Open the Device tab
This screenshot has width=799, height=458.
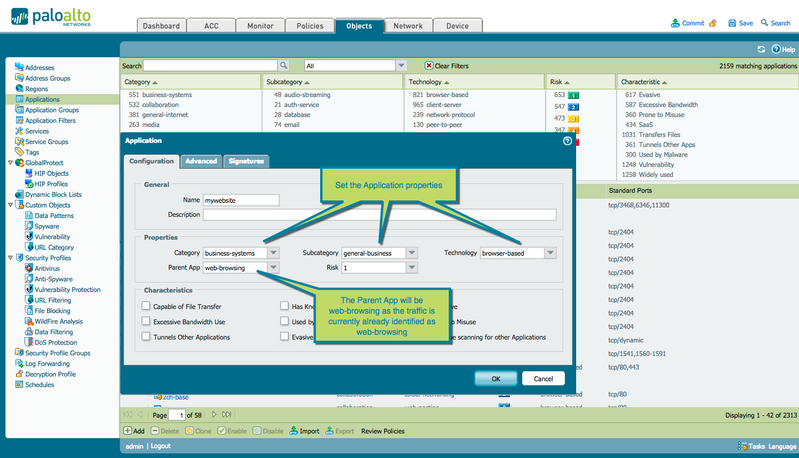(x=458, y=25)
